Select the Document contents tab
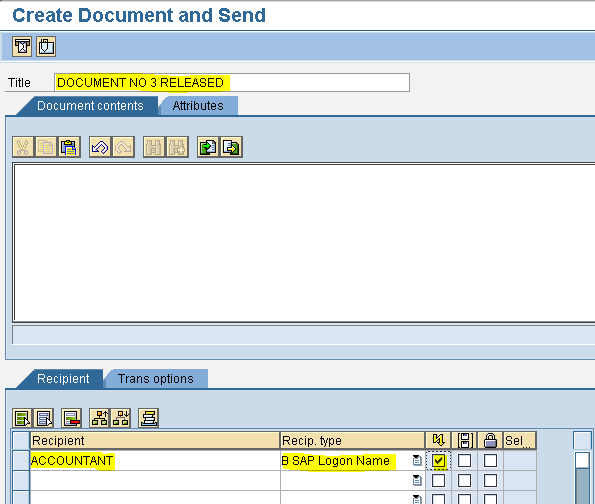The width and height of the screenshot is (595, 504). point(90,106)
